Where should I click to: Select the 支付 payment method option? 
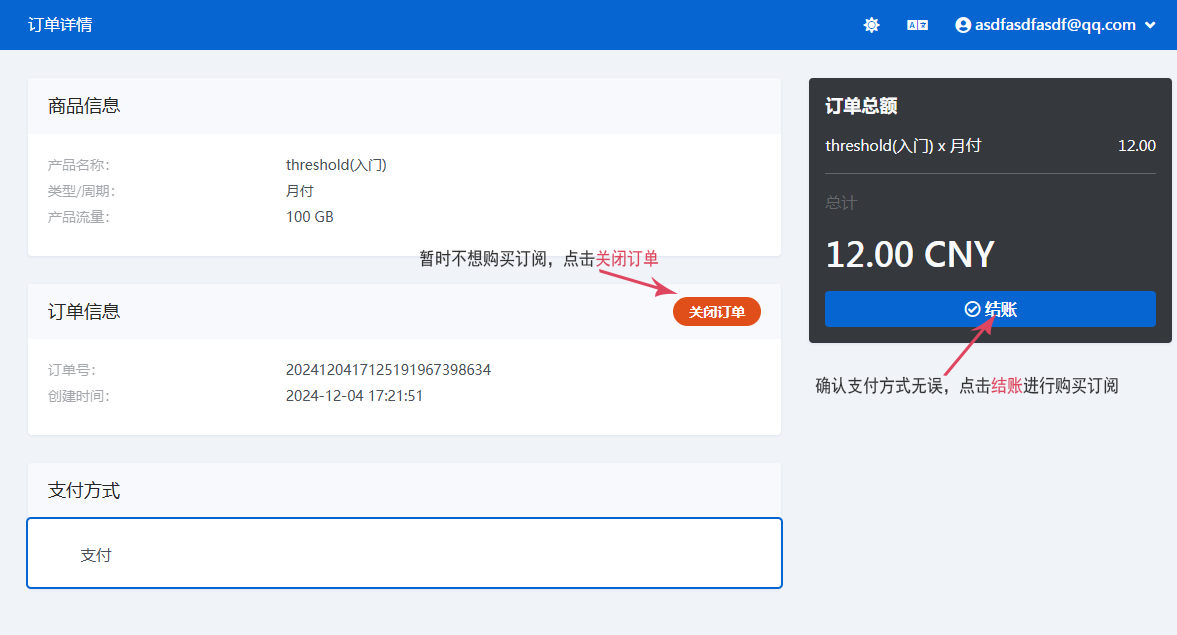click(x=405, y=553)
